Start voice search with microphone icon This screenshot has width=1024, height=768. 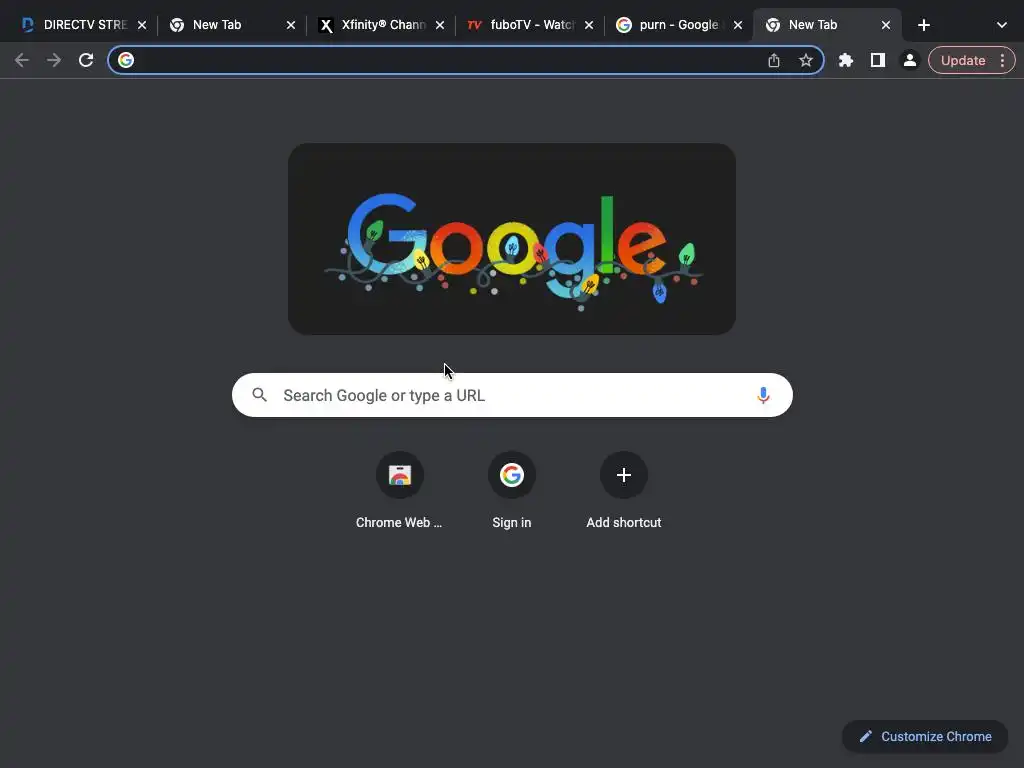(763, 395)
